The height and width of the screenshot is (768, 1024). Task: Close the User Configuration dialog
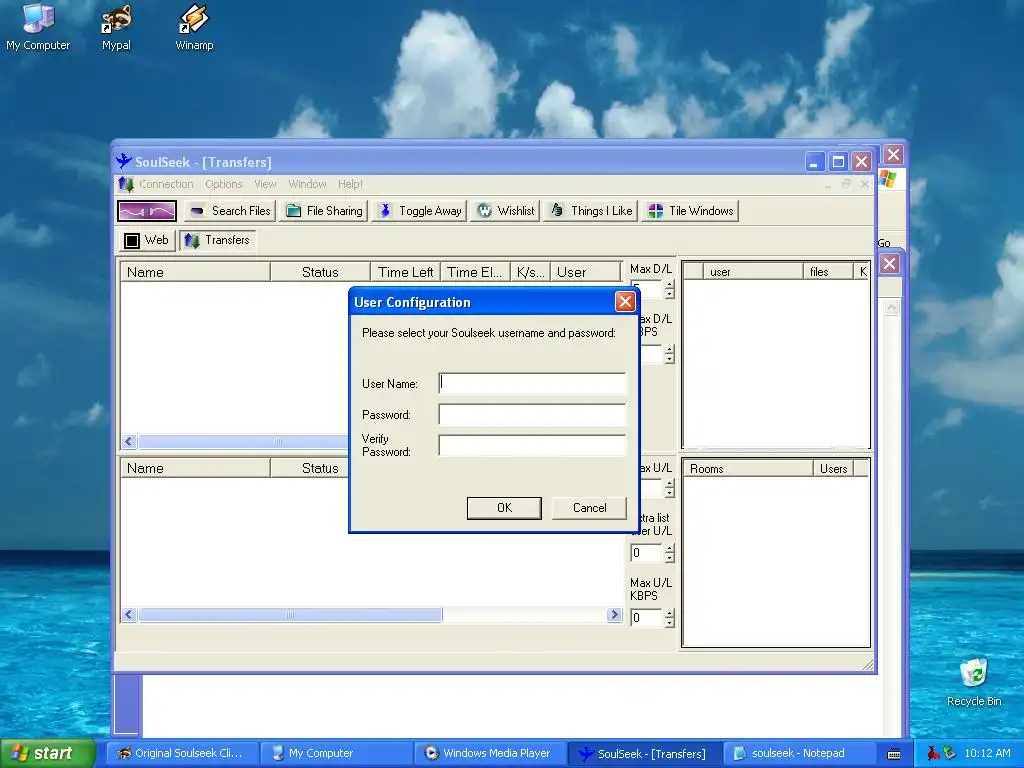point(625,302)
